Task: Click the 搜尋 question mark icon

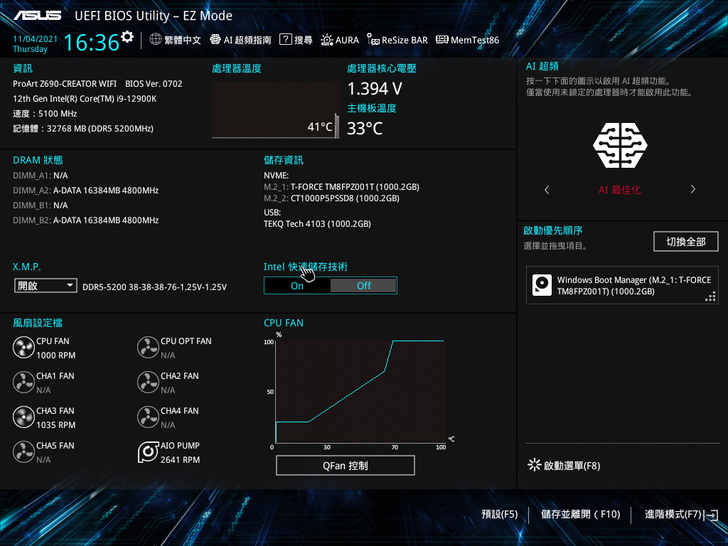Action: point(285,39)
